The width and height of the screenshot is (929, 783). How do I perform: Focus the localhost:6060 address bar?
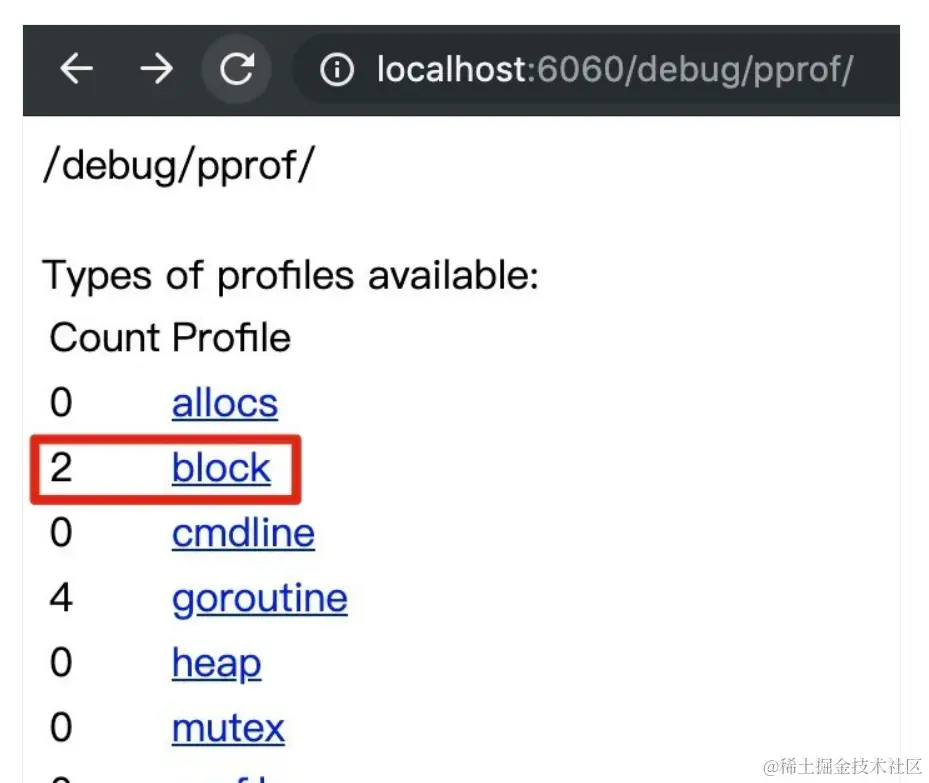[614, 70]
